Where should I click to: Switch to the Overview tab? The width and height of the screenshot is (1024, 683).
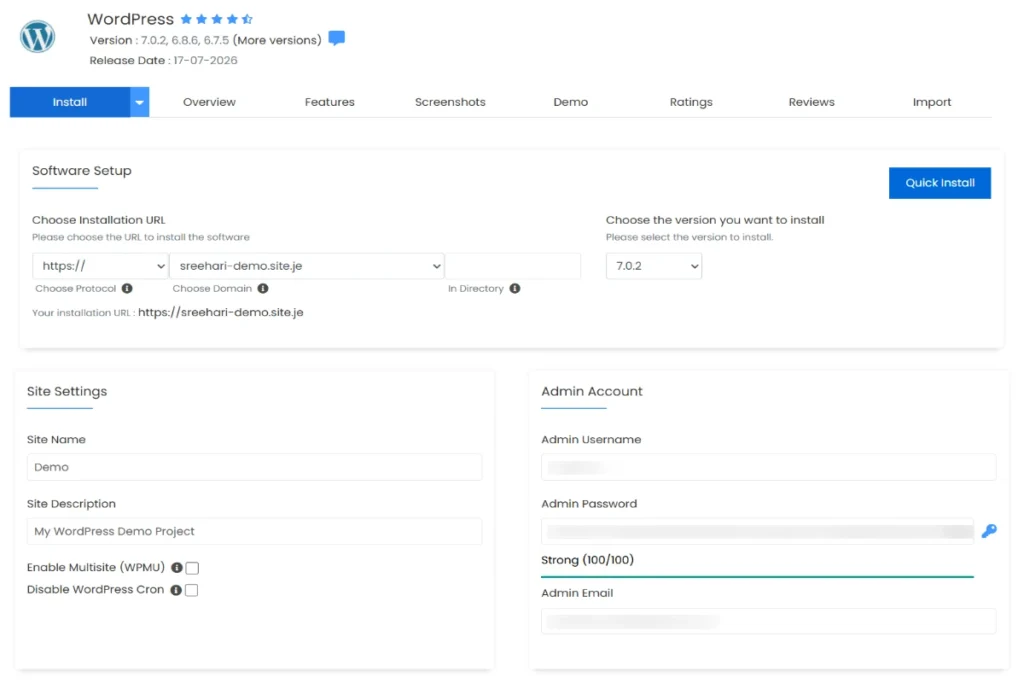click(x=209, y=102)
